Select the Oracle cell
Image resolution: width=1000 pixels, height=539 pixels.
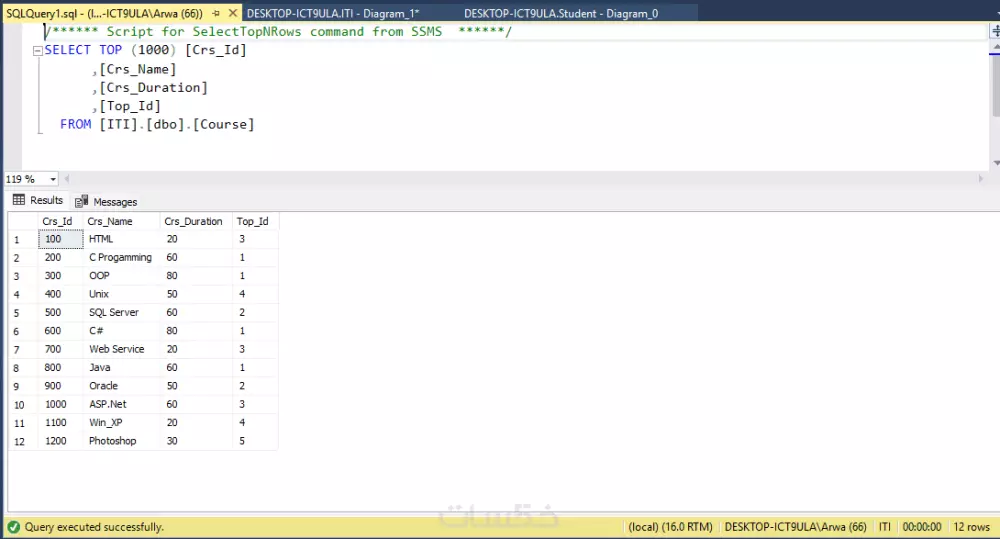(x=121, y=386)
